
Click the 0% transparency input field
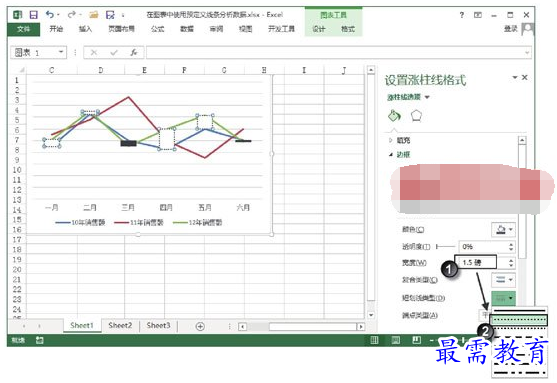pyautogui.click(x=483, y=247)
